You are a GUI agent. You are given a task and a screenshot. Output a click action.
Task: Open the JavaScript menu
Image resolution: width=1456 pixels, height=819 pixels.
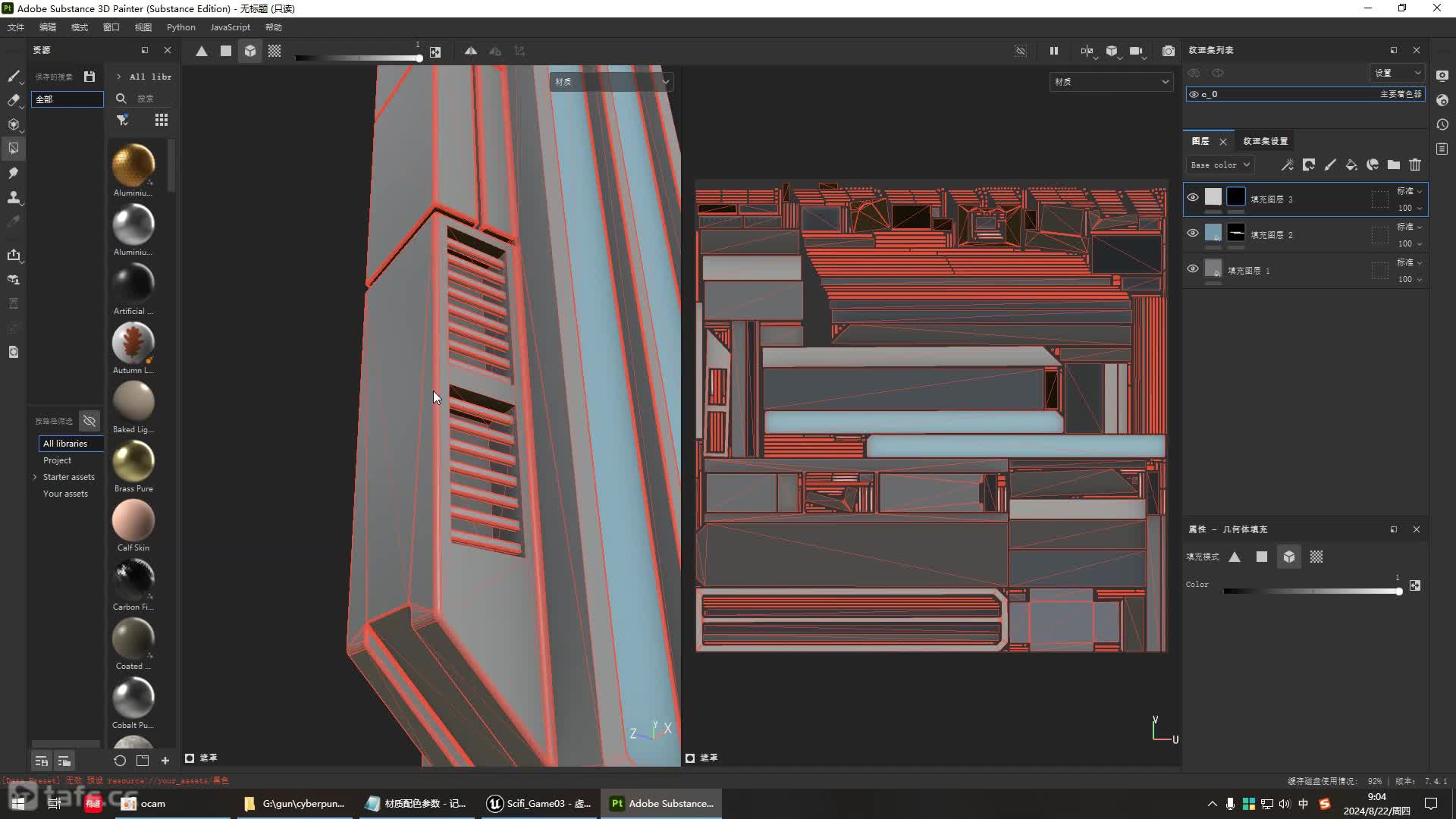click(230, 27)
